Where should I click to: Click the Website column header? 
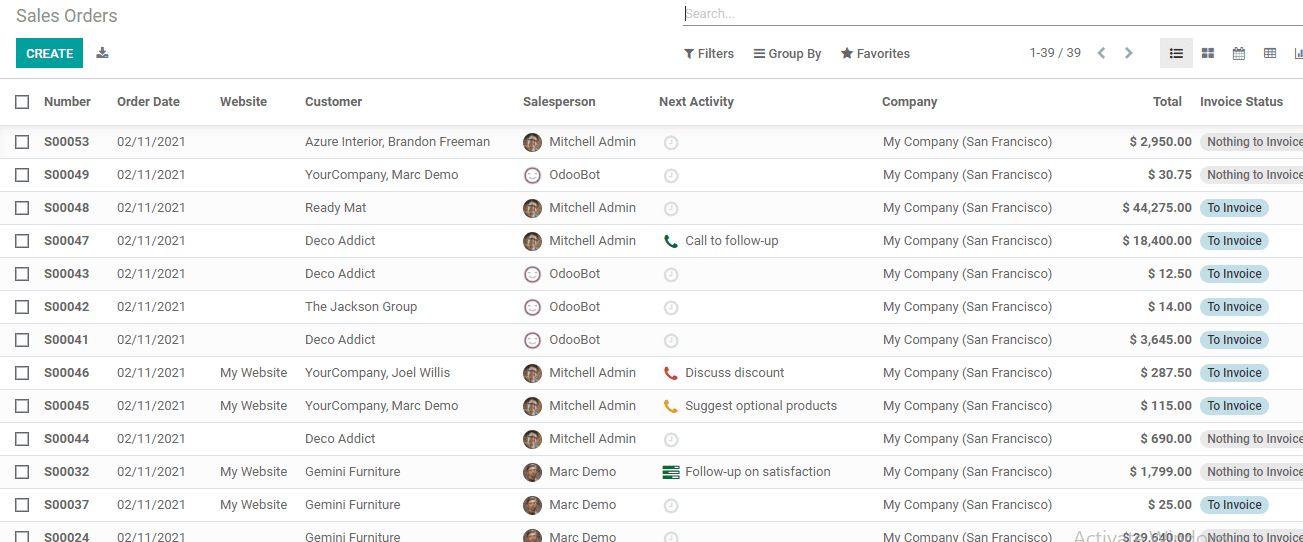pyautogui.click(x=243, y=102)
